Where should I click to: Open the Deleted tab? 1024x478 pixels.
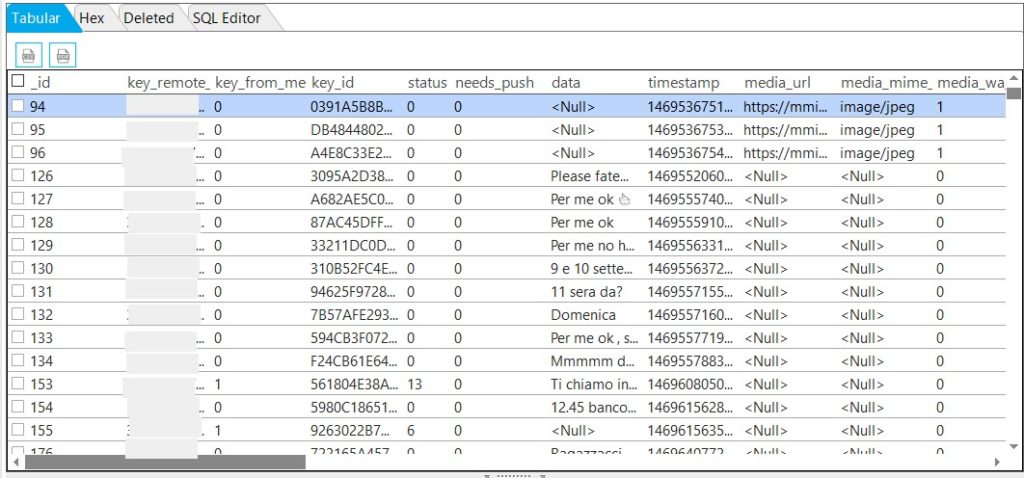(x=149, y=18)
